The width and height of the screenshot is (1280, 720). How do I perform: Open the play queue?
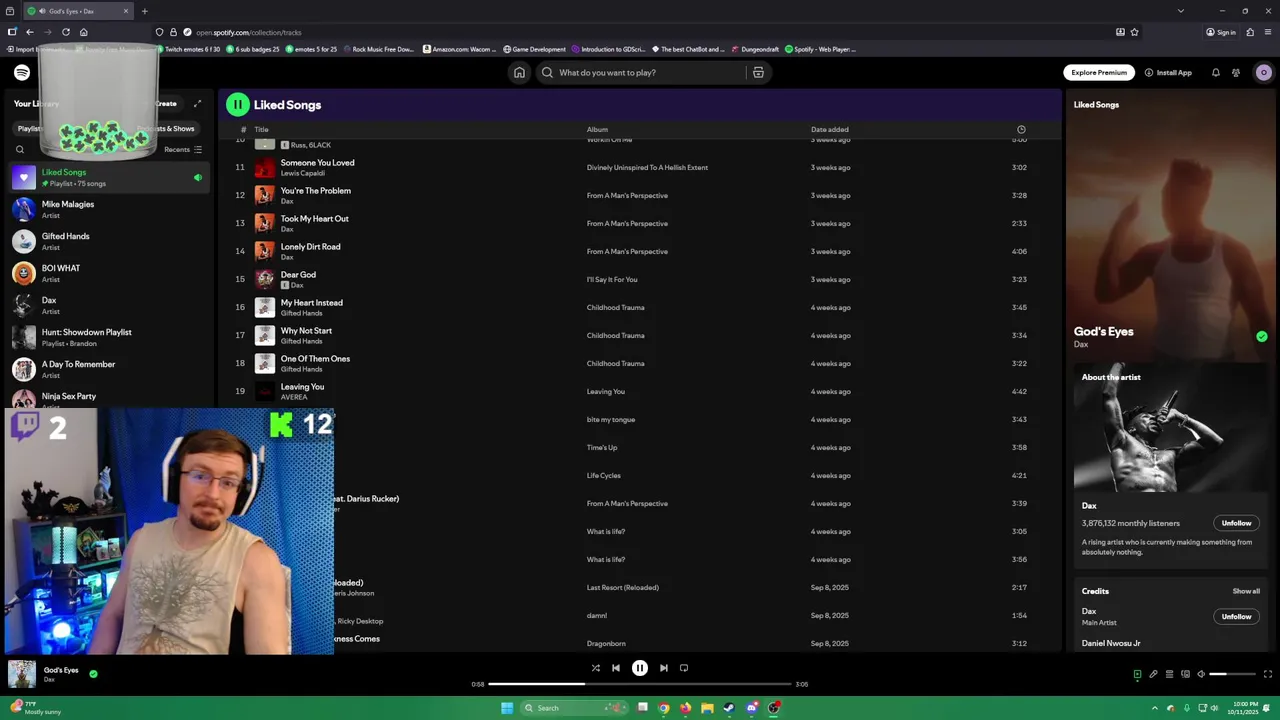tap(1169, 674)
